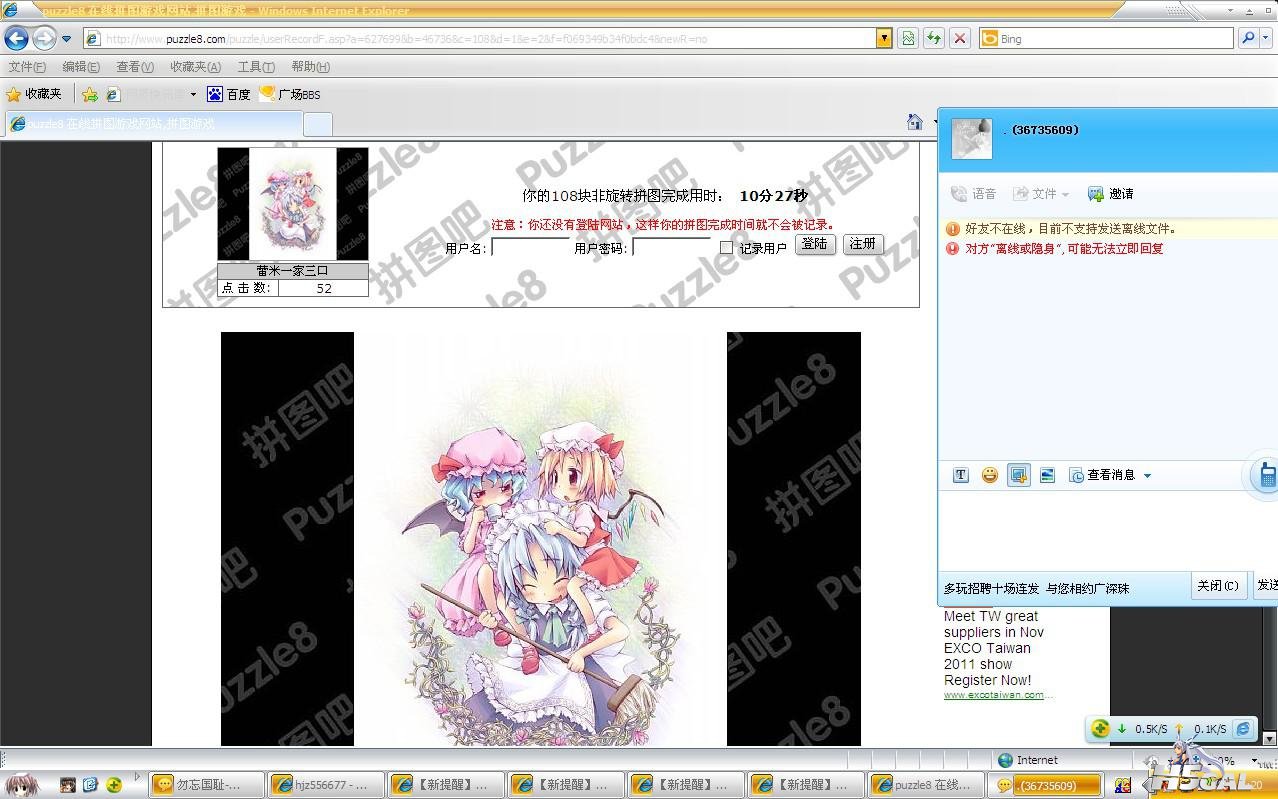
Task: Click the puzzle8.com address bar
Action: [x=478, y=39]
